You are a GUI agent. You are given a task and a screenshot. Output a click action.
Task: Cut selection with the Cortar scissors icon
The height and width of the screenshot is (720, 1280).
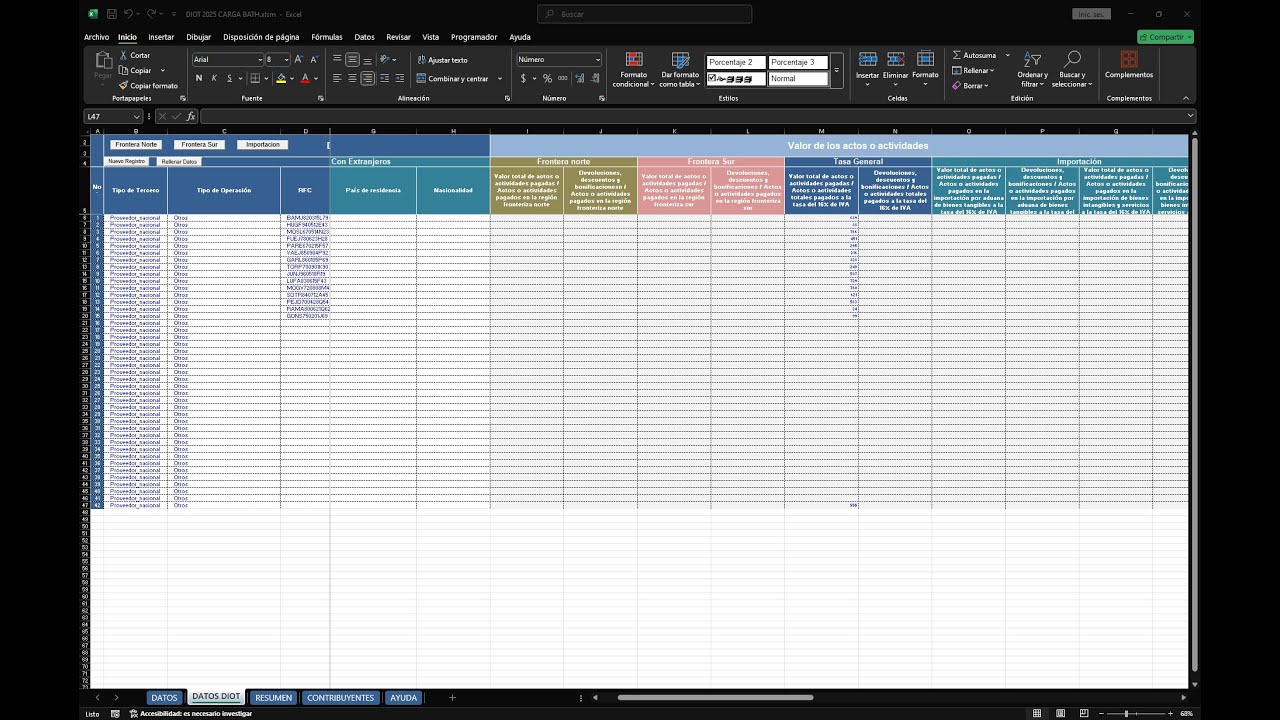click(x=123, y=56)
